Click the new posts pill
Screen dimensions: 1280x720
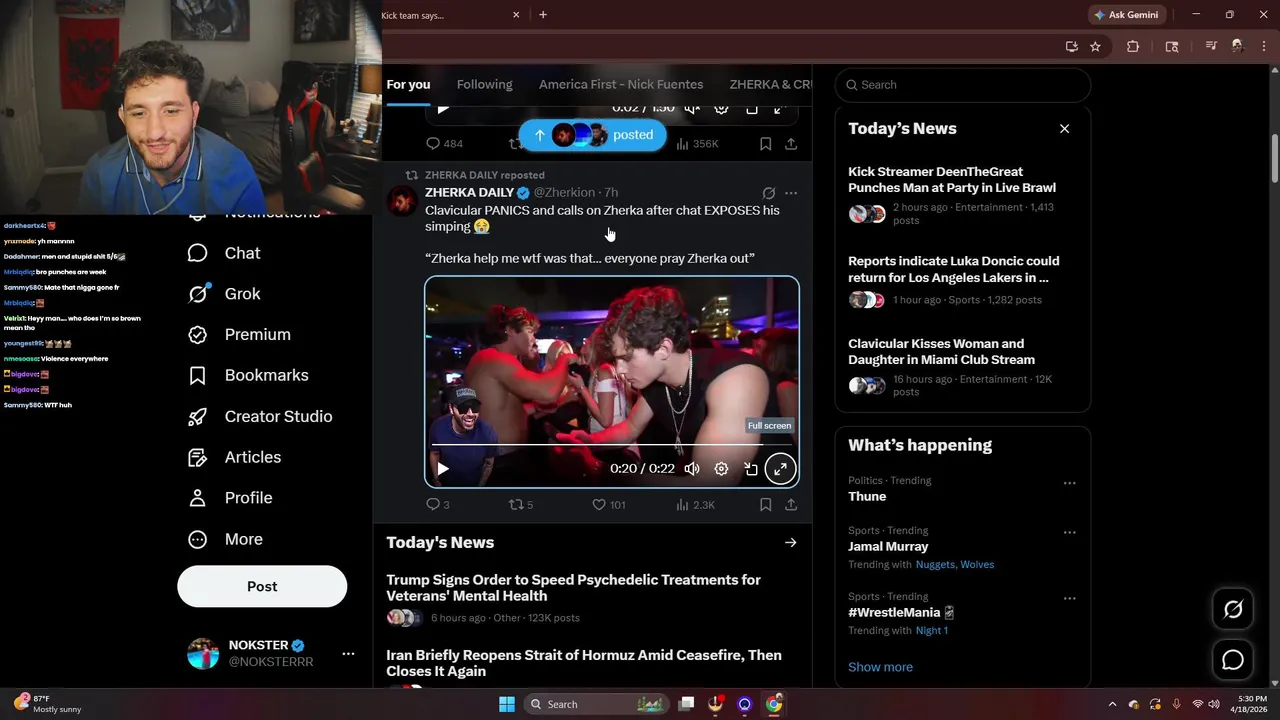[592, 135]
